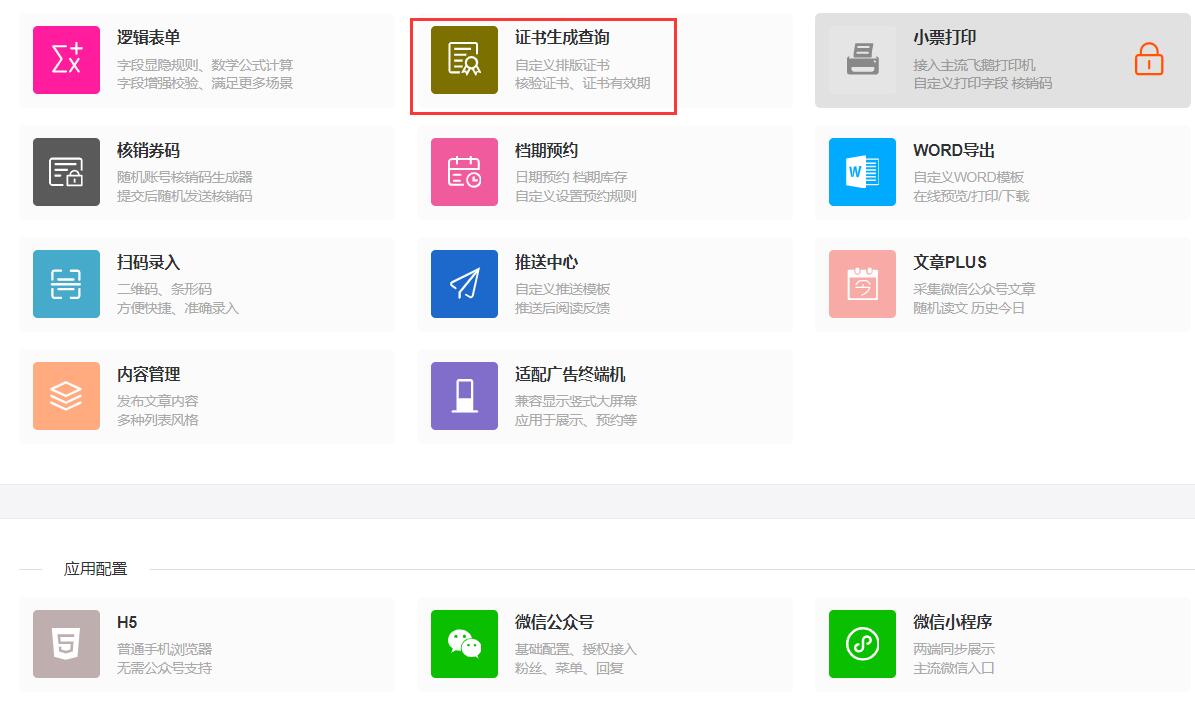Open the 档期预约 calendar icon

click(464, 171)
